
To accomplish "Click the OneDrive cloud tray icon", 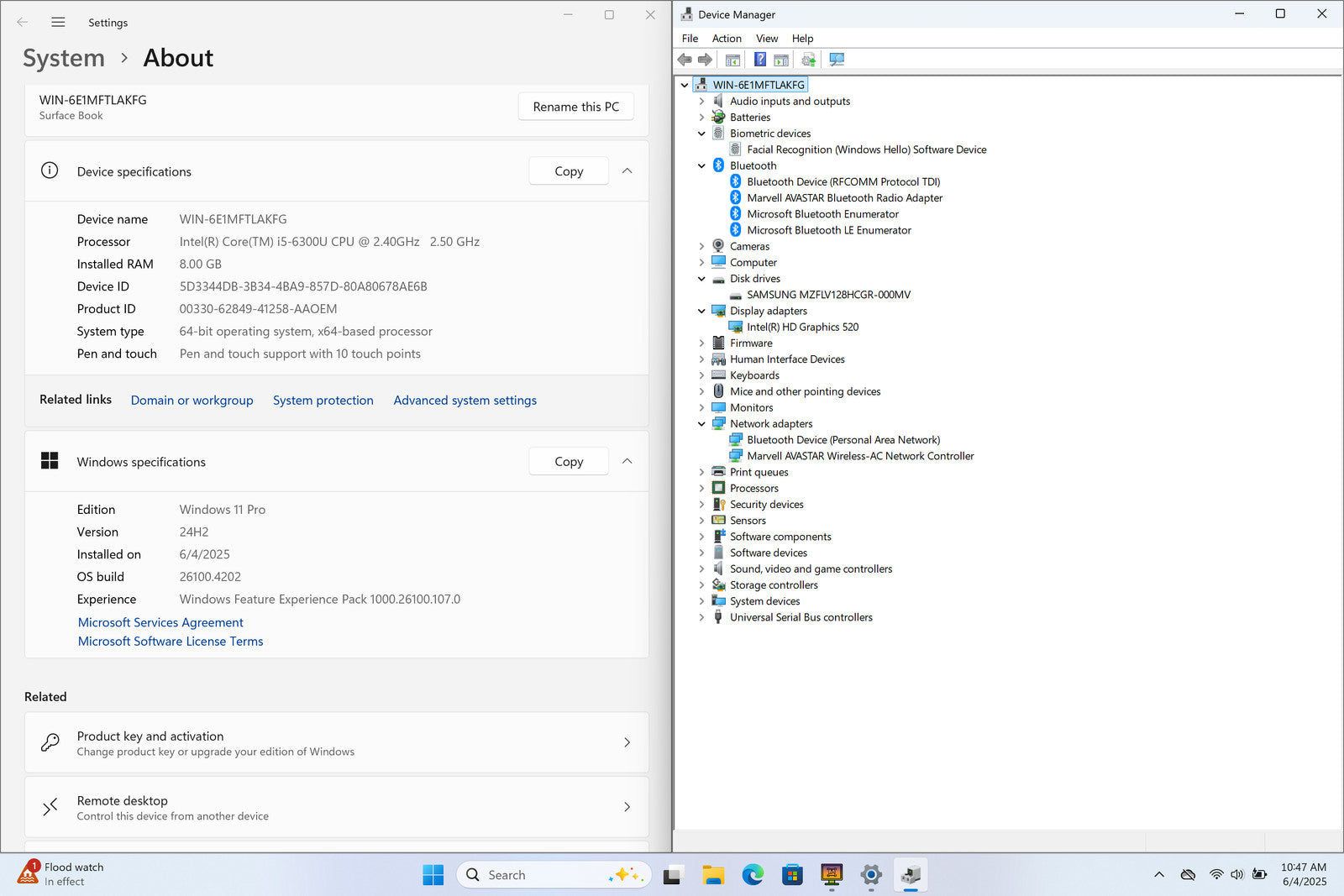I will pyautogui.click(x=1188, y=874).
